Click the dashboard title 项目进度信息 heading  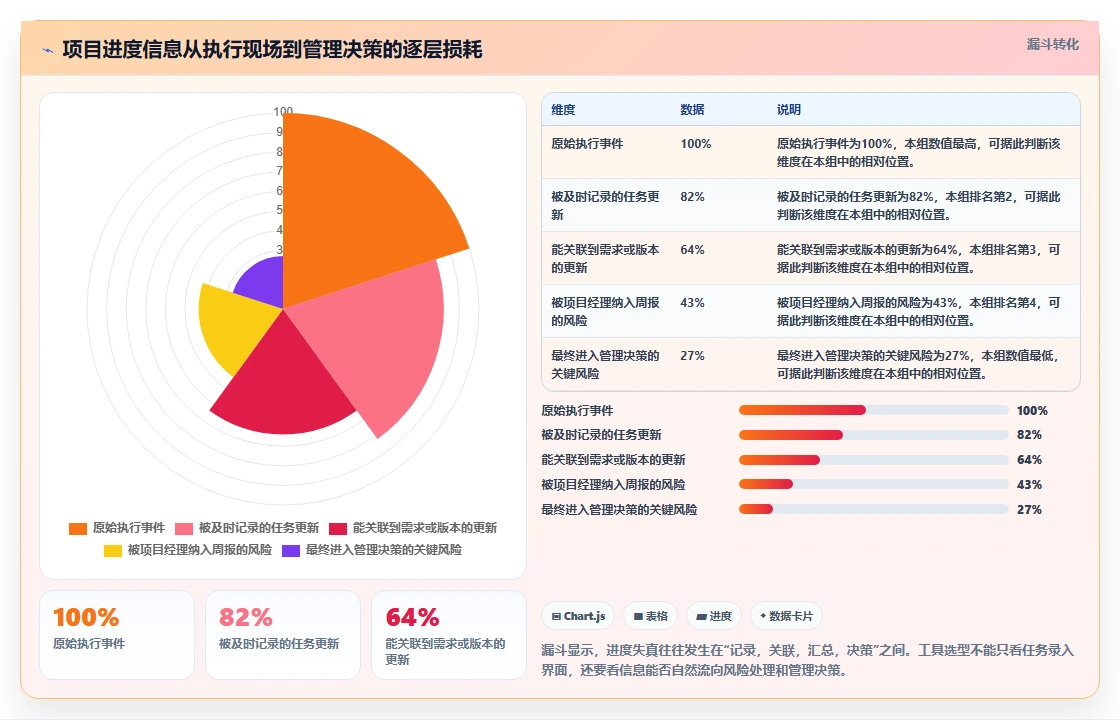pyautogui.click(x=272, y=49)
